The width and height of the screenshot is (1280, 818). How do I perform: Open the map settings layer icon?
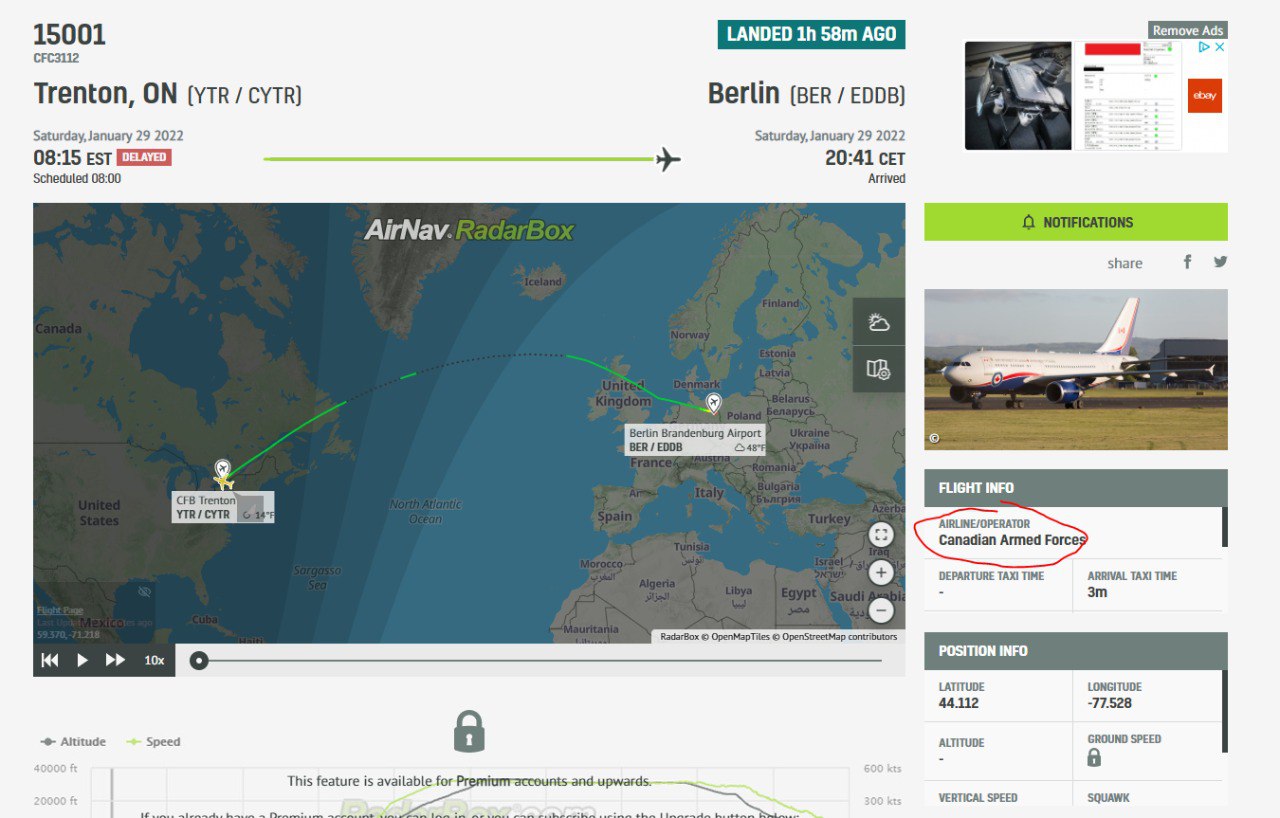[x=879, y=369]
